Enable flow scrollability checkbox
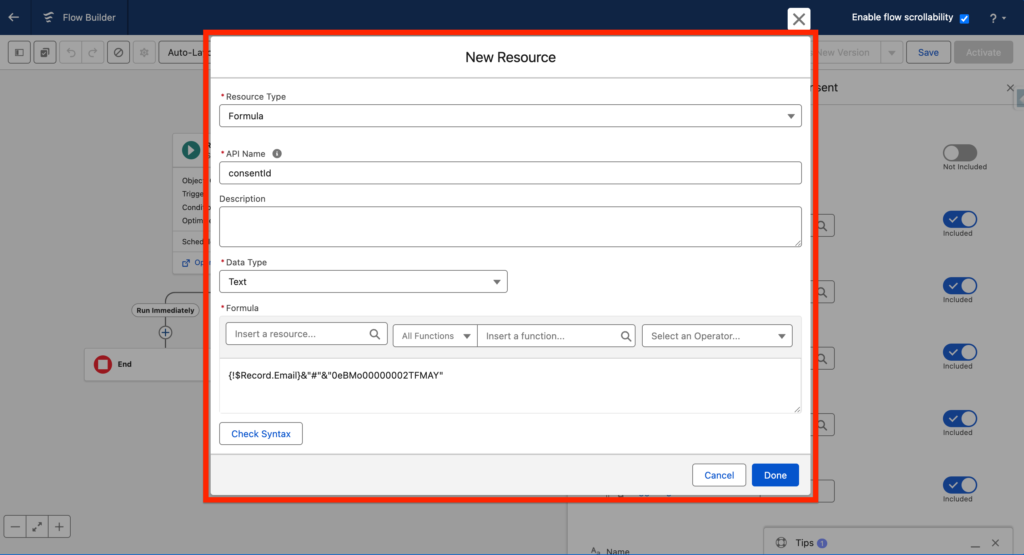This screenshot has width=1024, height=555. pos(964,18)
